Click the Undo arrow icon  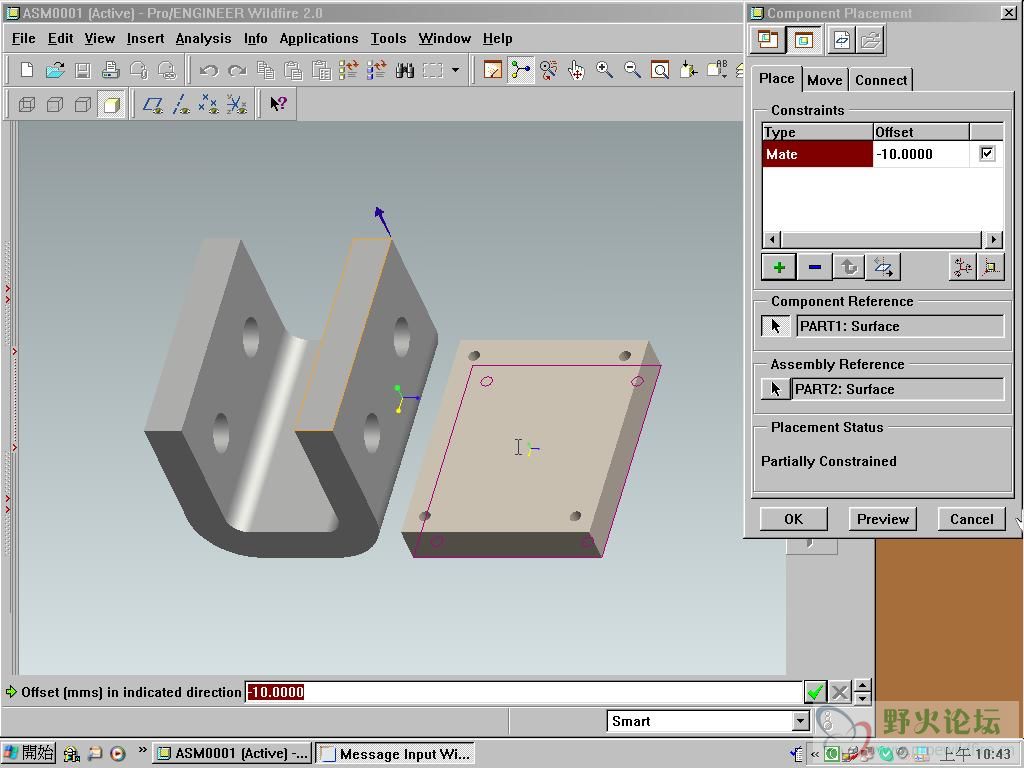click(208, 69)
